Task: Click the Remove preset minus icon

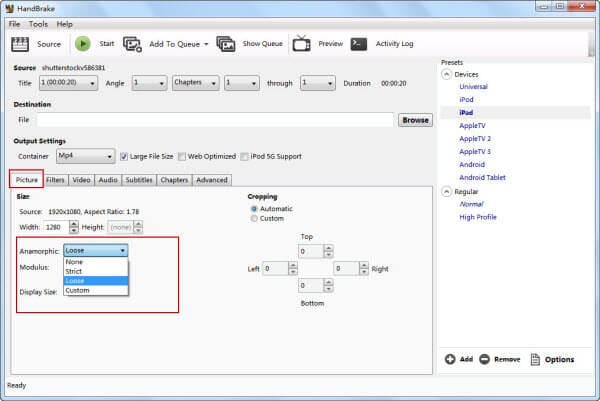Action: tap(484, 359)
